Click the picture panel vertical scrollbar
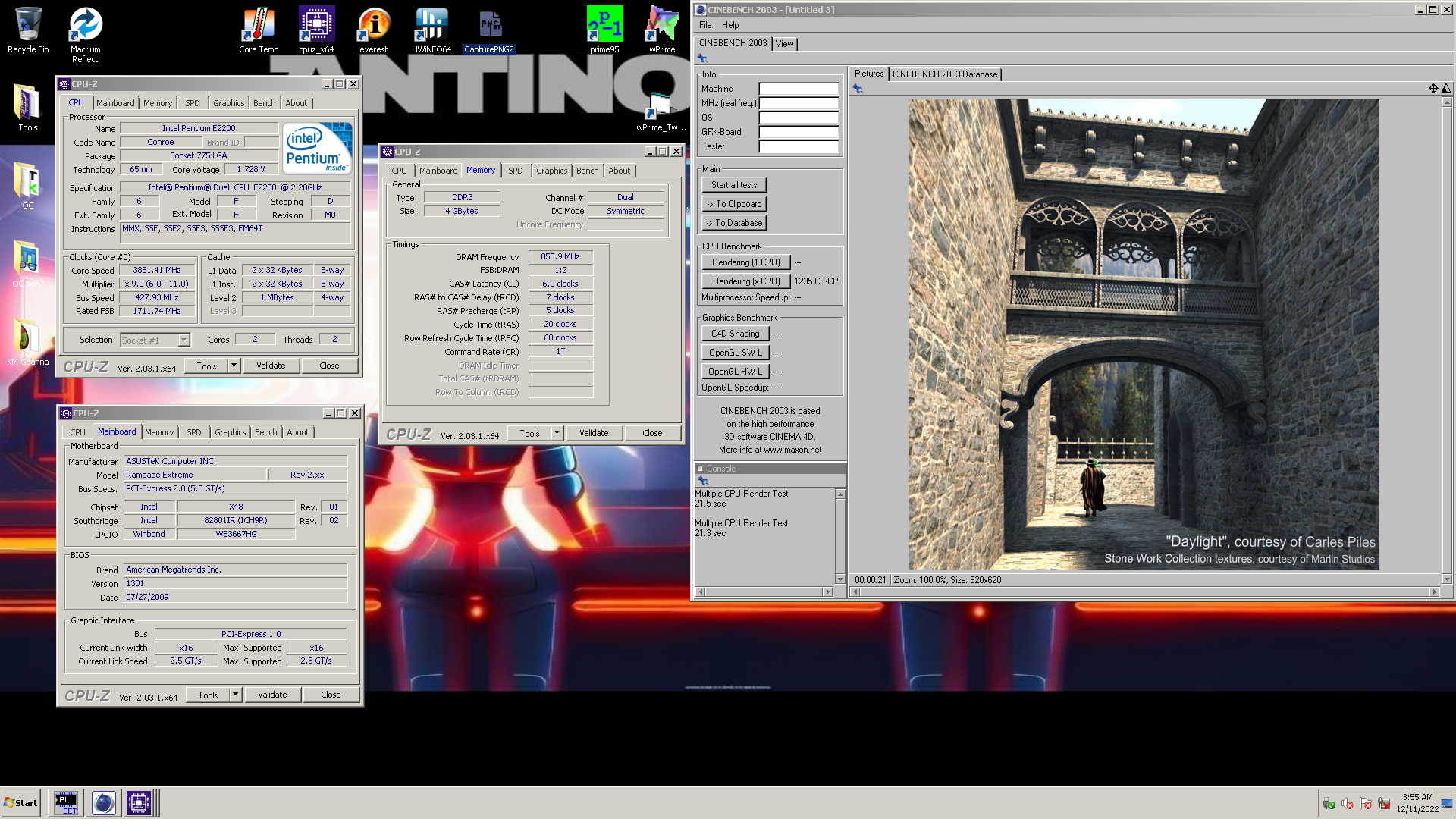 coord(1446,340)
